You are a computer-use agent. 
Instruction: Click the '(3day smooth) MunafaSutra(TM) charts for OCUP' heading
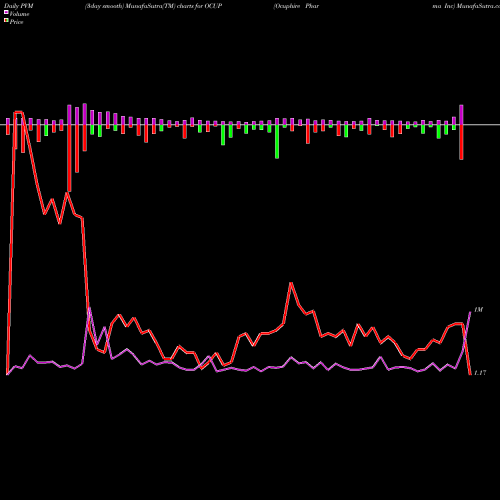pyautogui.click(x=153, y=6)
